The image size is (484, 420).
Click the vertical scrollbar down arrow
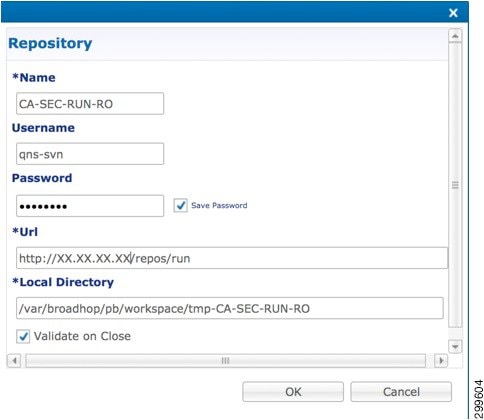tap(455, 346)
